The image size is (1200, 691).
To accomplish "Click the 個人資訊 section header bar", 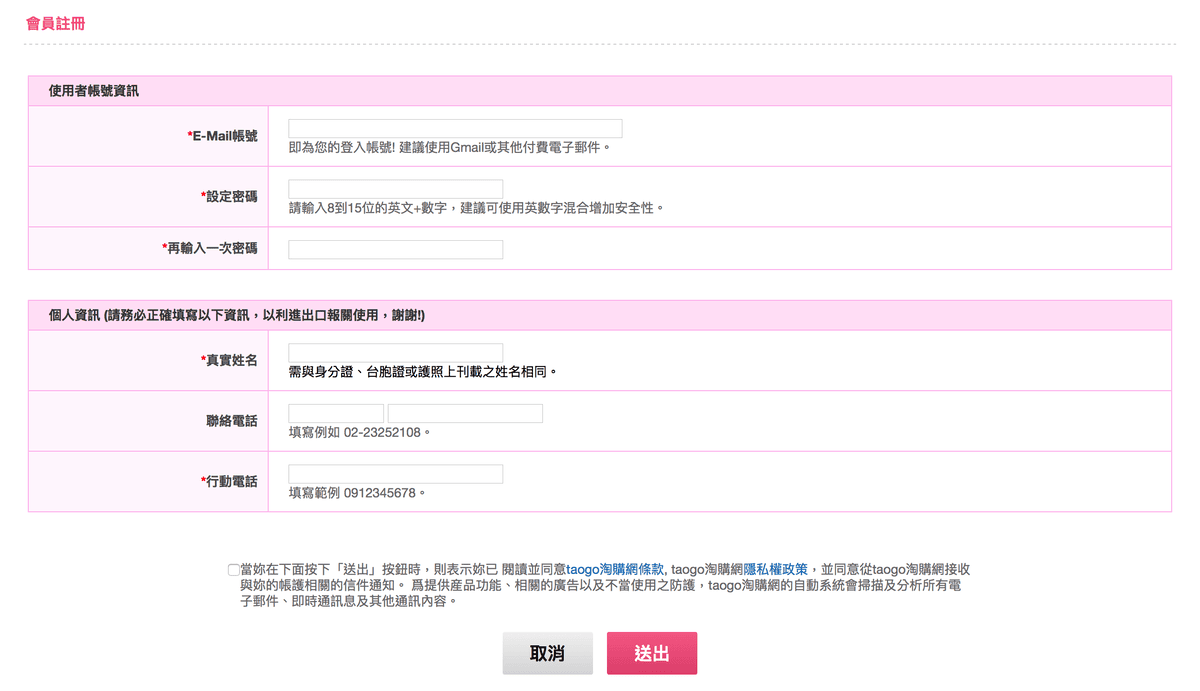I will pos(237,315).
